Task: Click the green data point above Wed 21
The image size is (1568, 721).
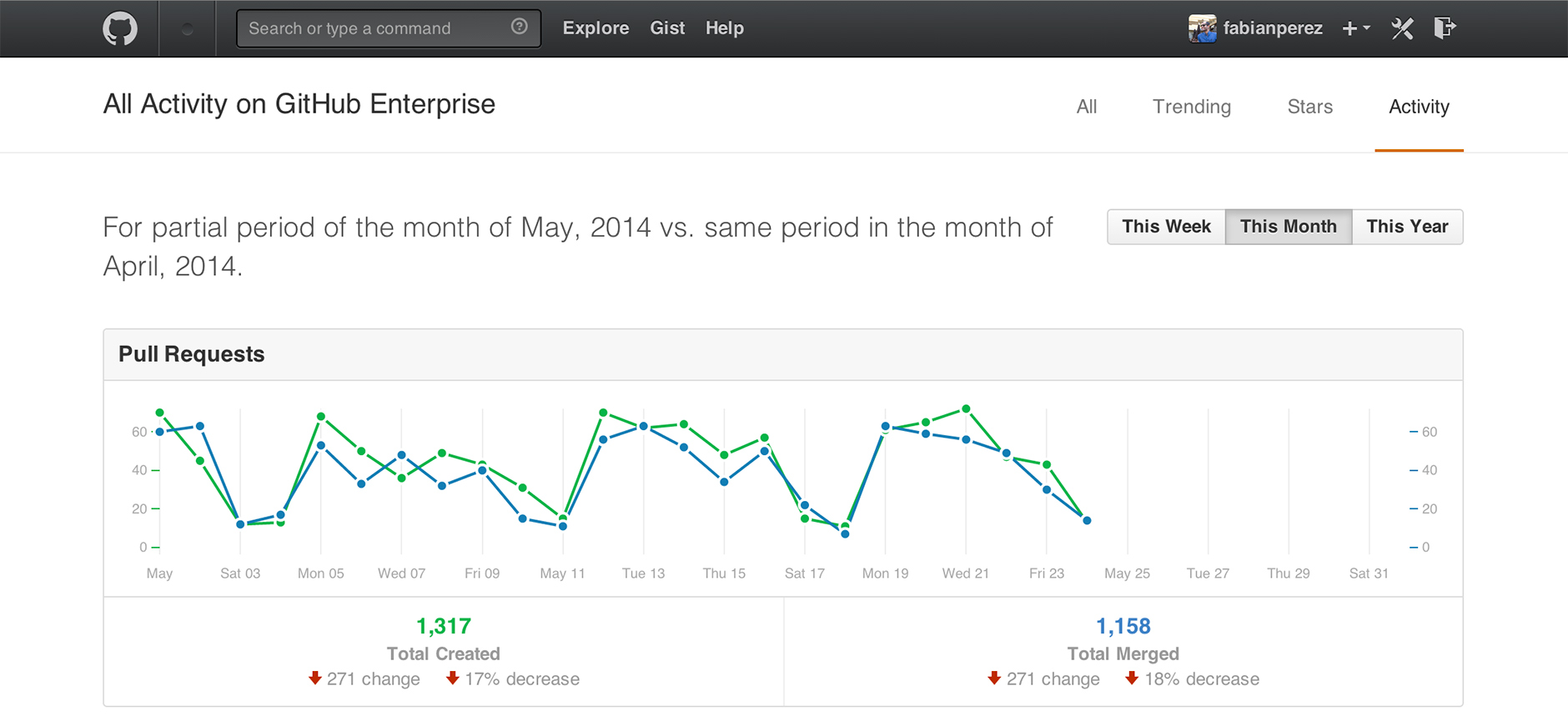Action: click(x=966, y=408)
